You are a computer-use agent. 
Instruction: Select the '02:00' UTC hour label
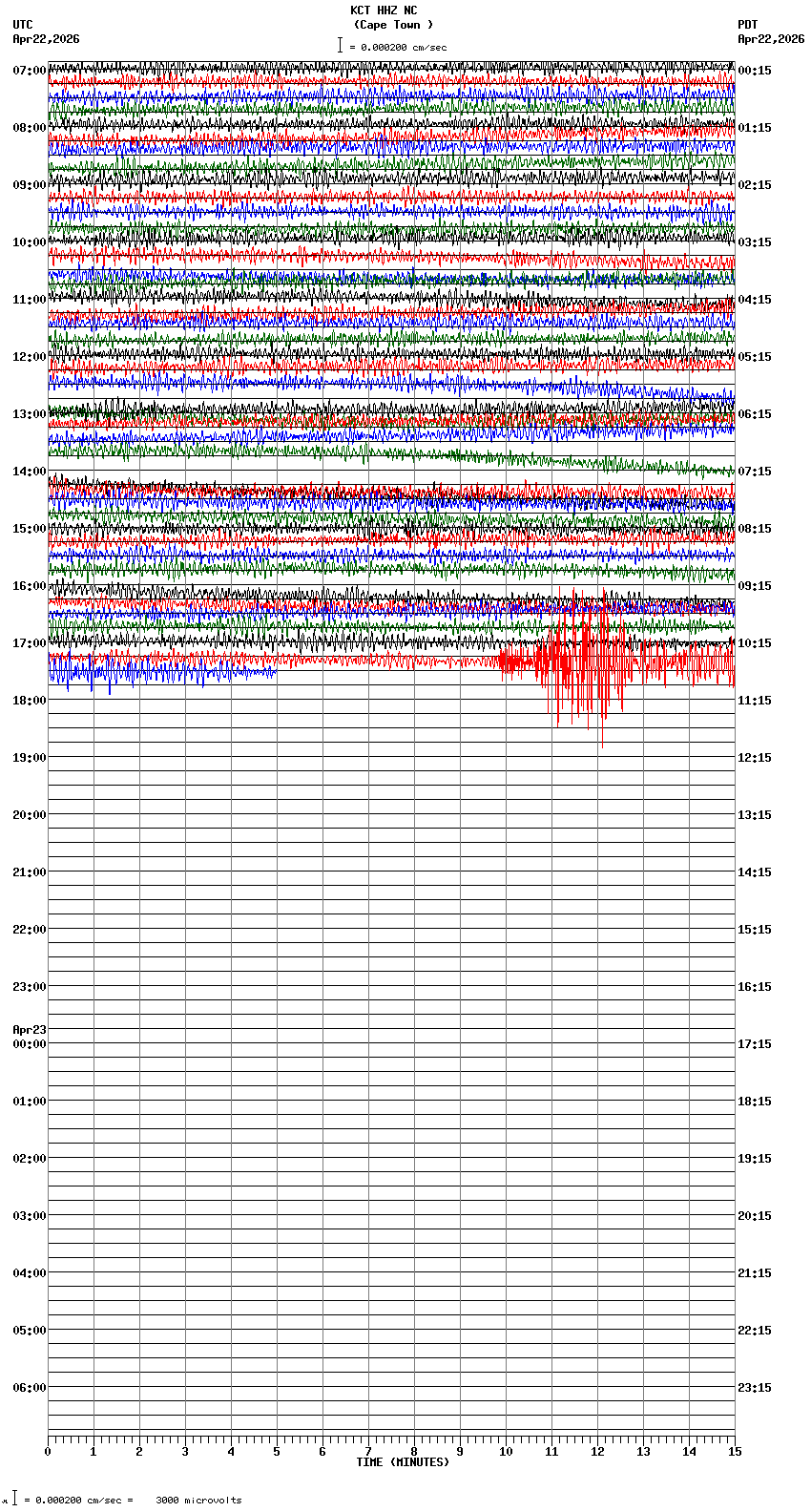[x=30, y=1159]
